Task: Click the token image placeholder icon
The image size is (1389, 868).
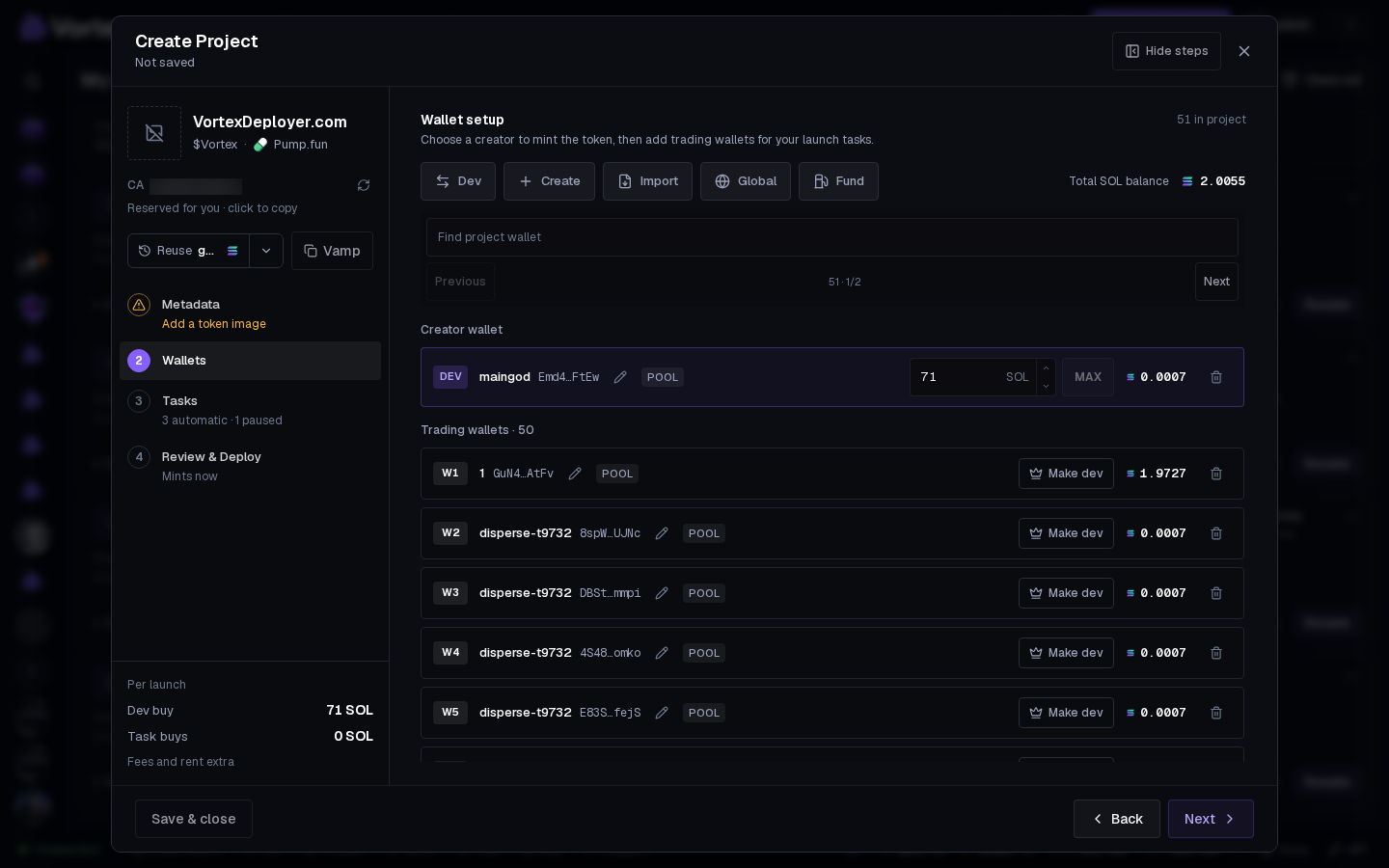Action: click(154, 133)
